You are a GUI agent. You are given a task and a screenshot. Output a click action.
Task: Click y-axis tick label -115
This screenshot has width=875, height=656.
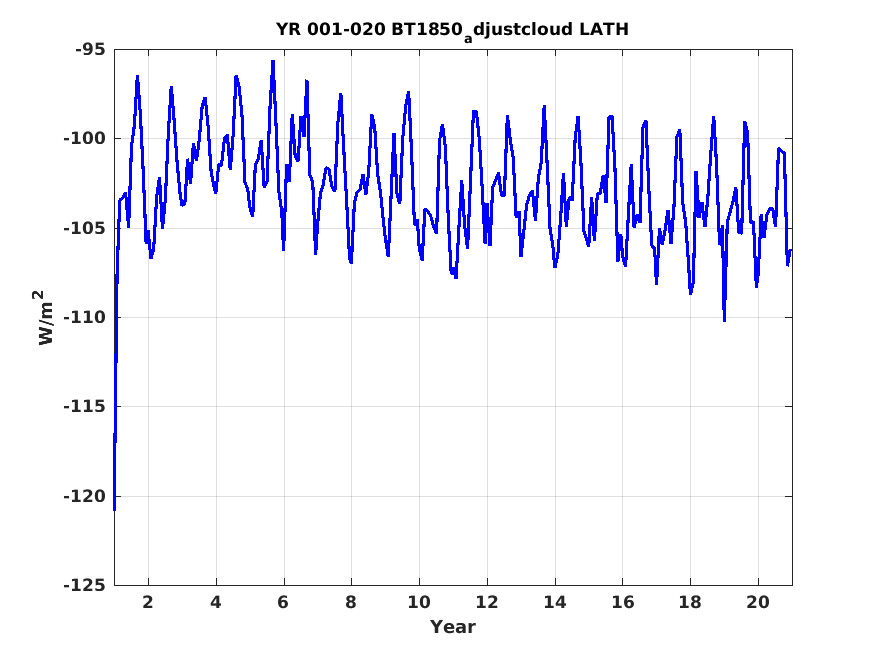coord(84,407)
